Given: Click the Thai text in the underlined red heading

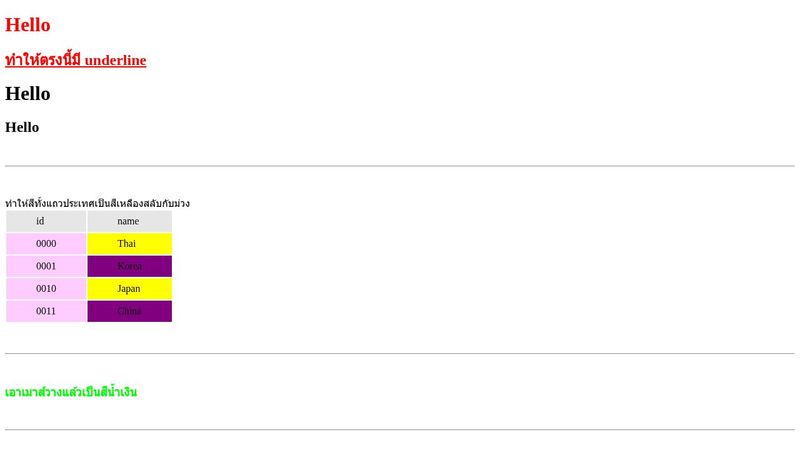Looking at the screenshot, I should tap(42, 60).
